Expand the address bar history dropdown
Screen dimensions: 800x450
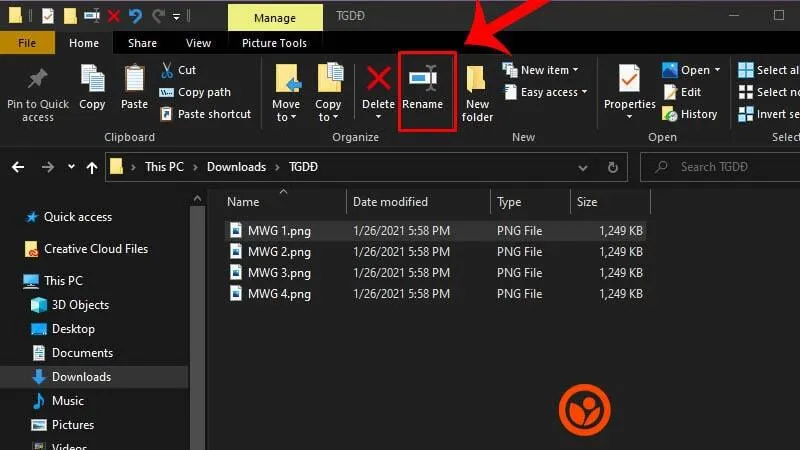(582, 167)
